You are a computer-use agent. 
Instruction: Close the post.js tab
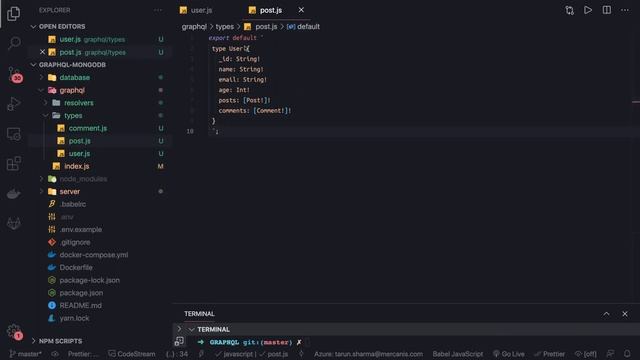301,10
